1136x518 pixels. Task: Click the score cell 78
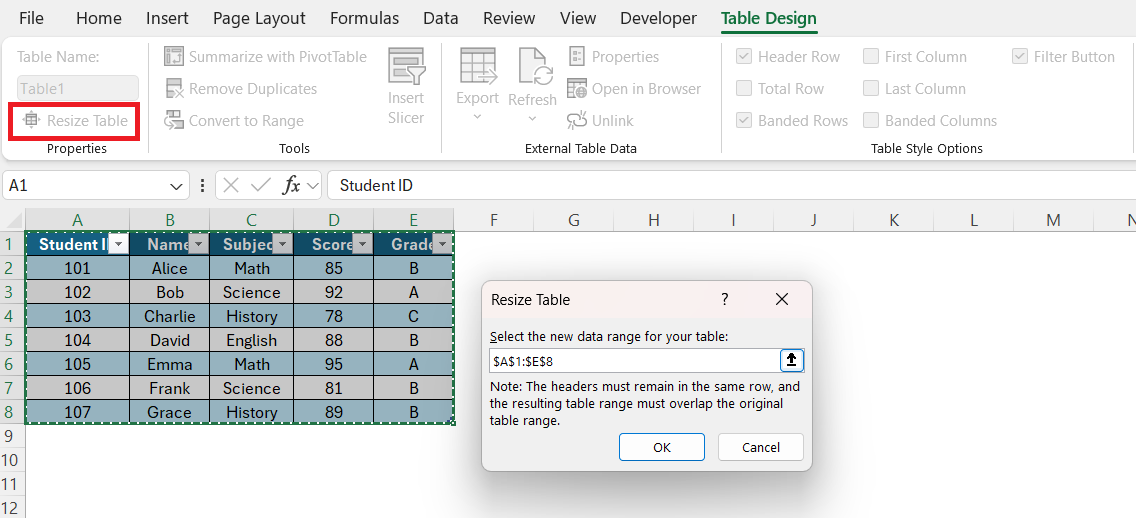333,316
